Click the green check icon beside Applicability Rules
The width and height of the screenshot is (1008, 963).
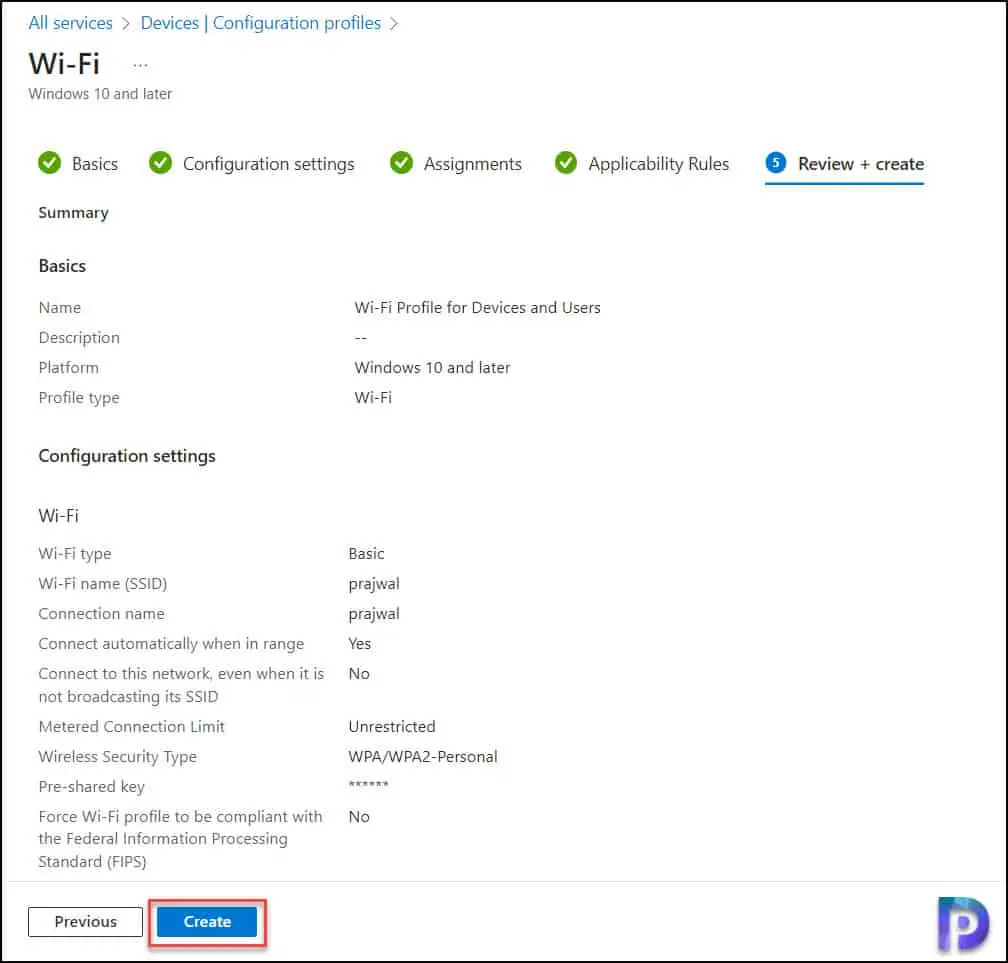click(x=566, y=163)
